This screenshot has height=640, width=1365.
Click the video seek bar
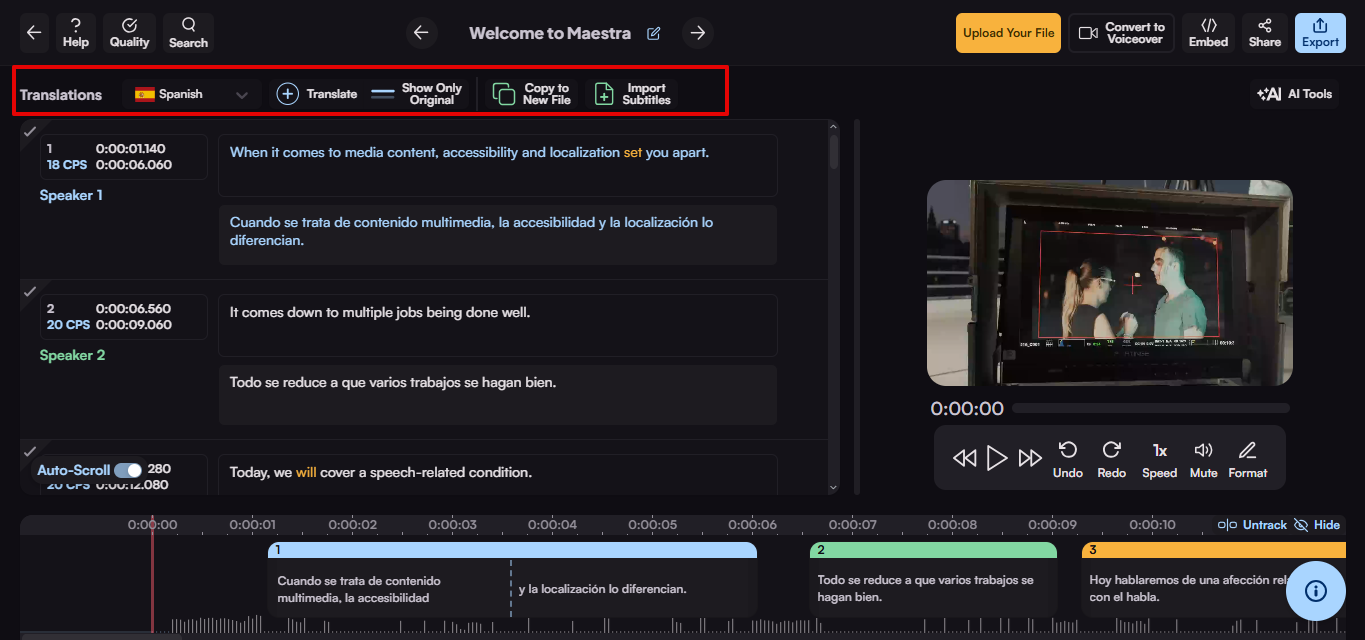[1150, 407]
